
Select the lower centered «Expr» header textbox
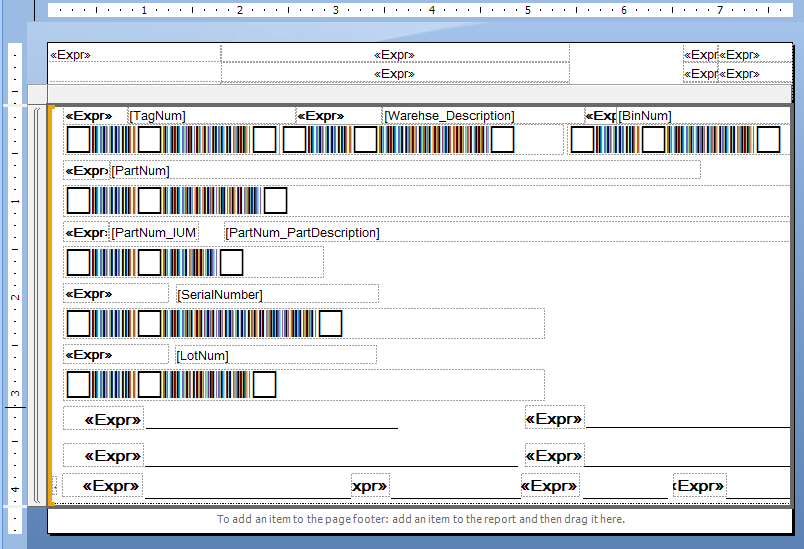click(395, 73)
